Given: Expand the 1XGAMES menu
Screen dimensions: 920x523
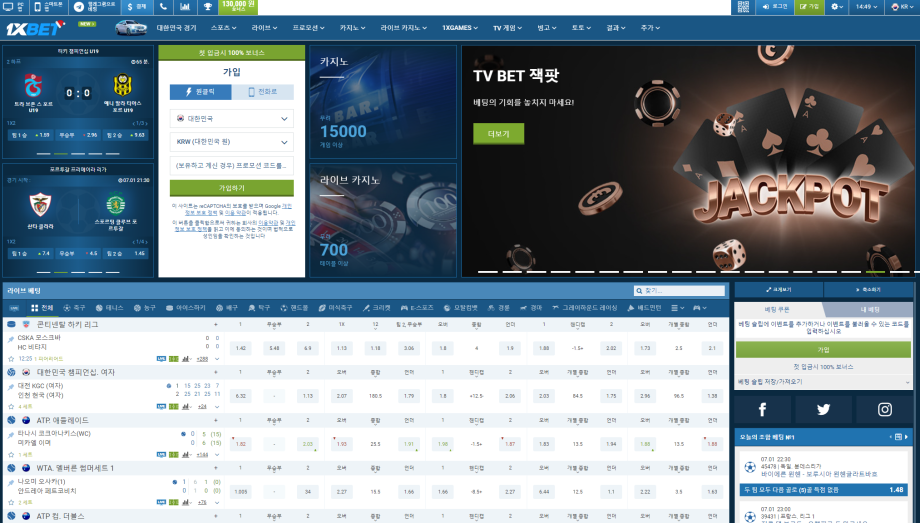Looking at the screenshot, I should [x=460, y=28].
